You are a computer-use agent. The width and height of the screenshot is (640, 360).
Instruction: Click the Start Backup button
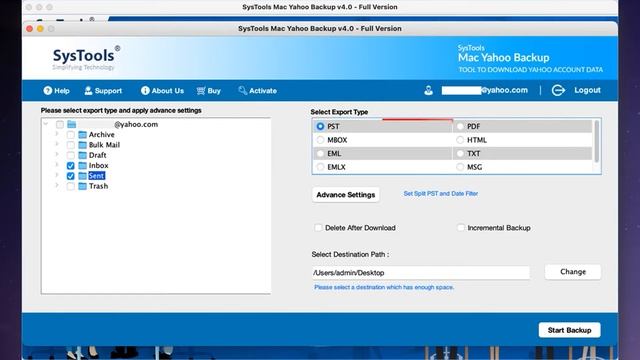point(569,330)
